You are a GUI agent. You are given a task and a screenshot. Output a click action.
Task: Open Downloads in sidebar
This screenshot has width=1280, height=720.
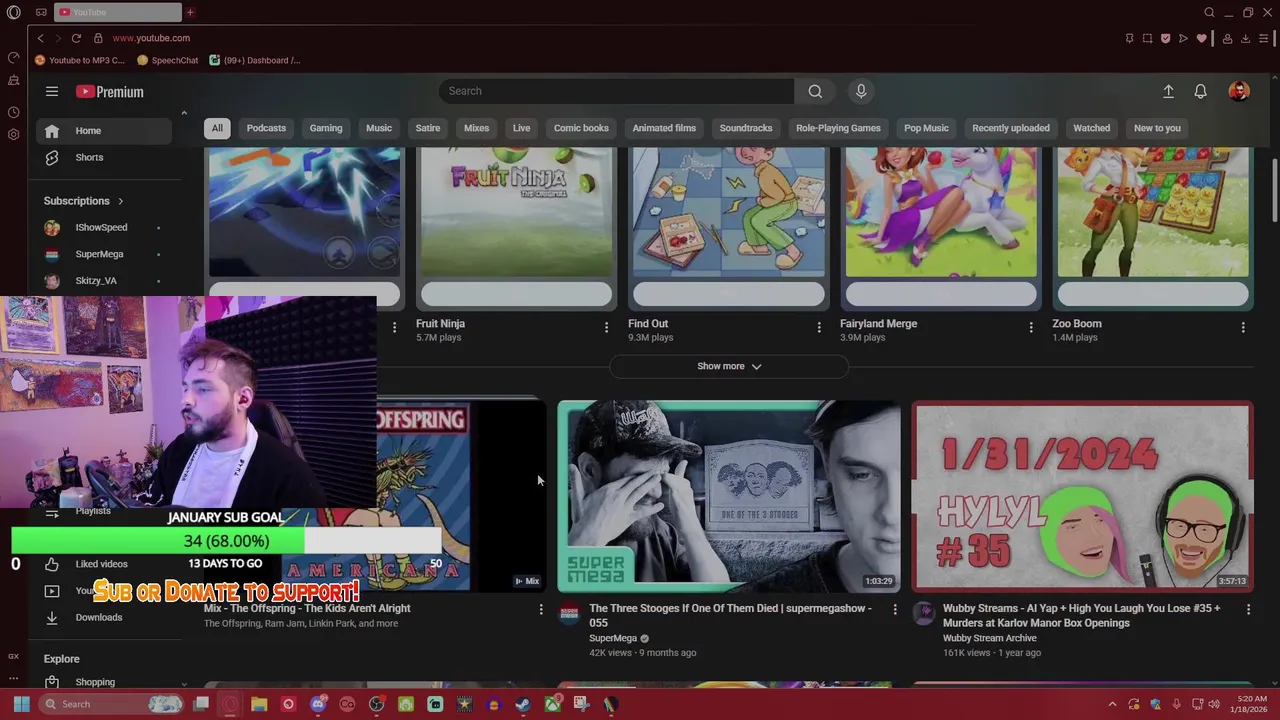point(104,617)
